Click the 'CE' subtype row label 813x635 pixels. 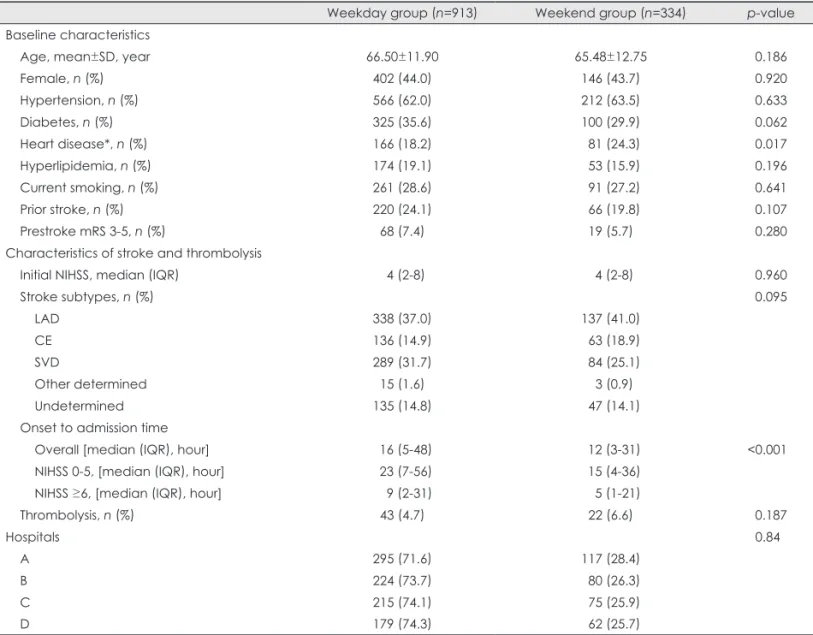[x=44, y=340]
